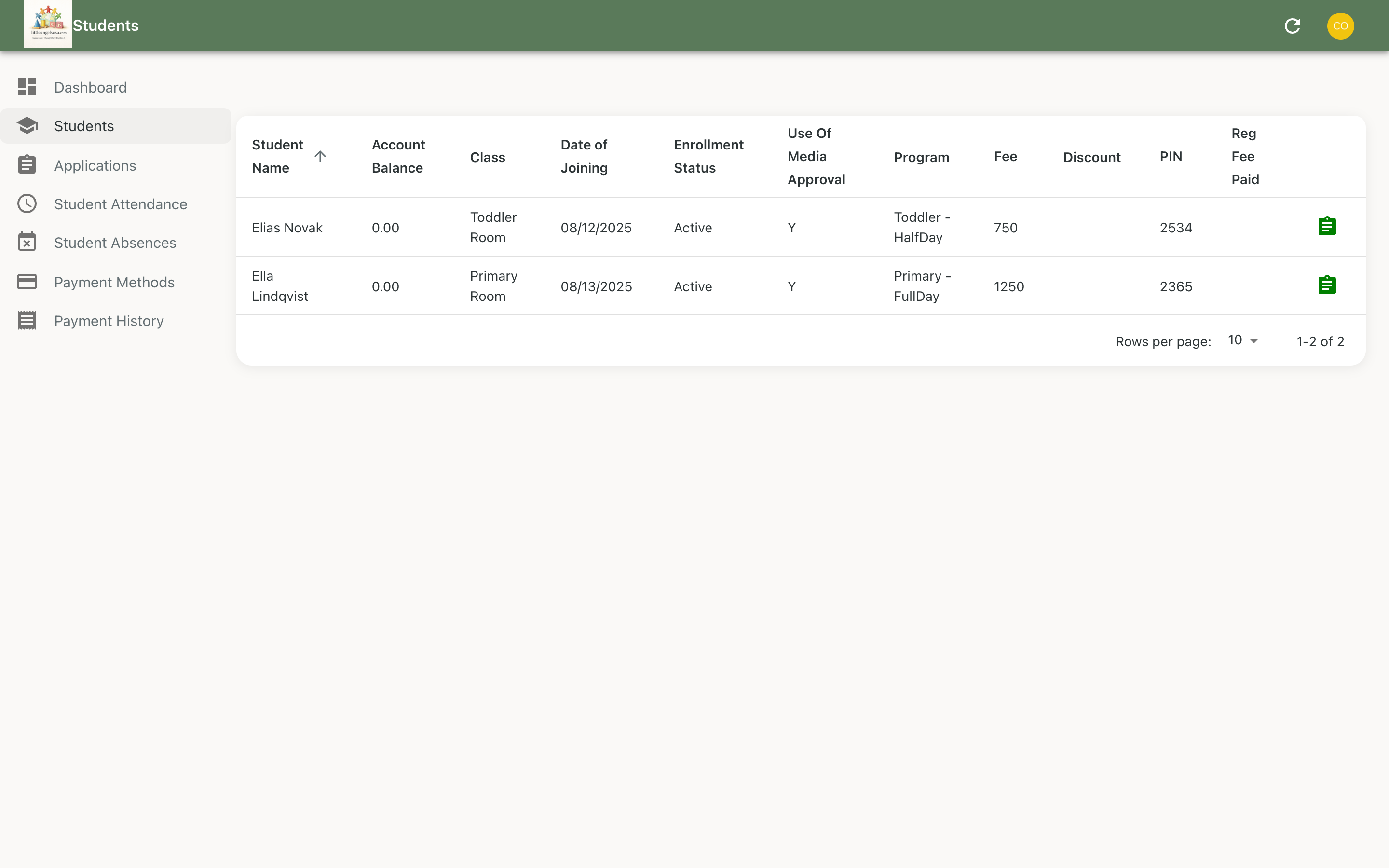Open Payment History page
Screen dimensions: 1389x868
116,321
